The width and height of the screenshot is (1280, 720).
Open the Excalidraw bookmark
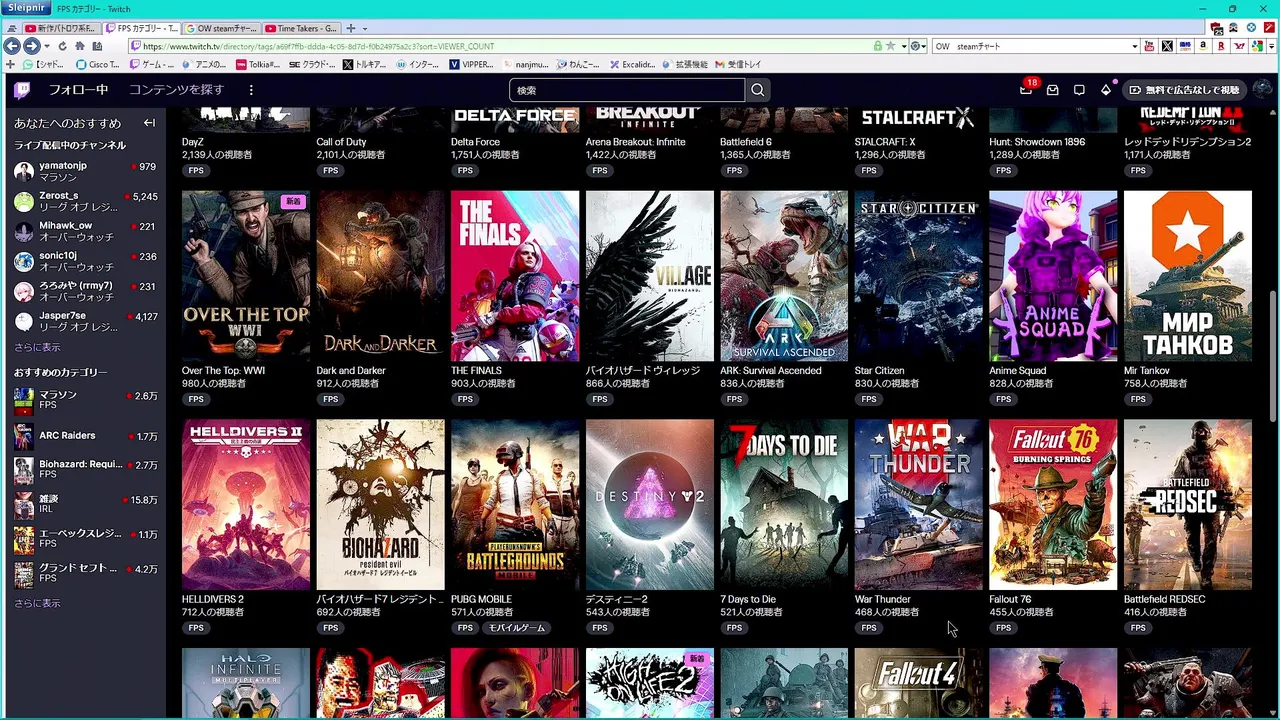[632, 64]
